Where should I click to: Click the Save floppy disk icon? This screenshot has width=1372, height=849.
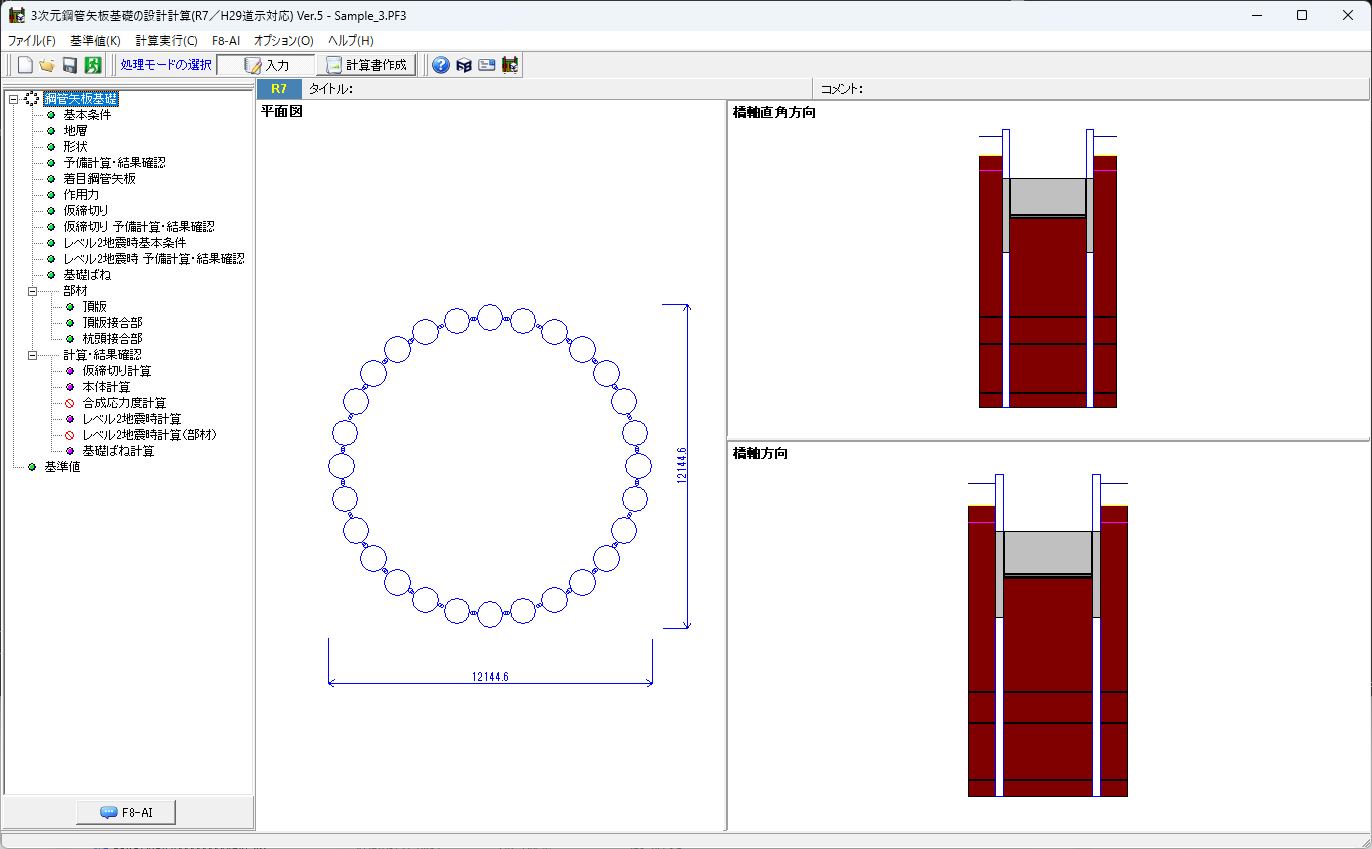[70, 65]
